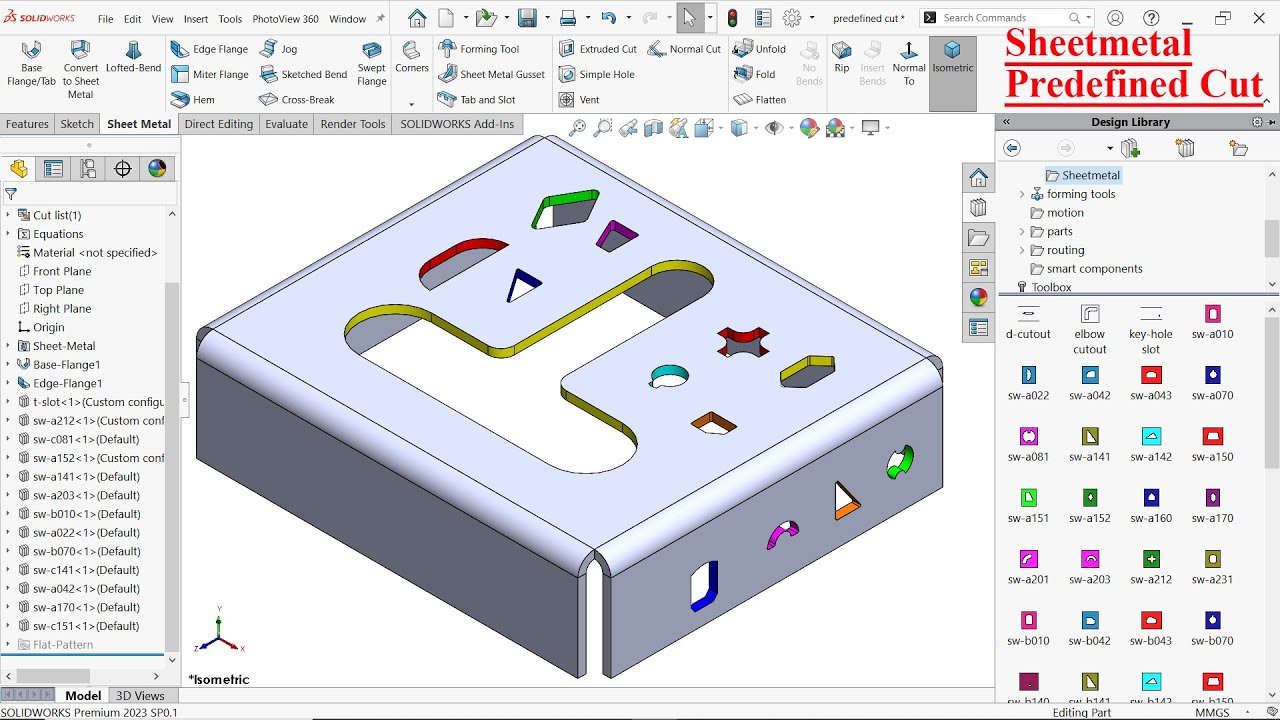1280x720 pixels.
Task: Switch to the Features tab
Action: pyautogui.click(x=27, y=124)
